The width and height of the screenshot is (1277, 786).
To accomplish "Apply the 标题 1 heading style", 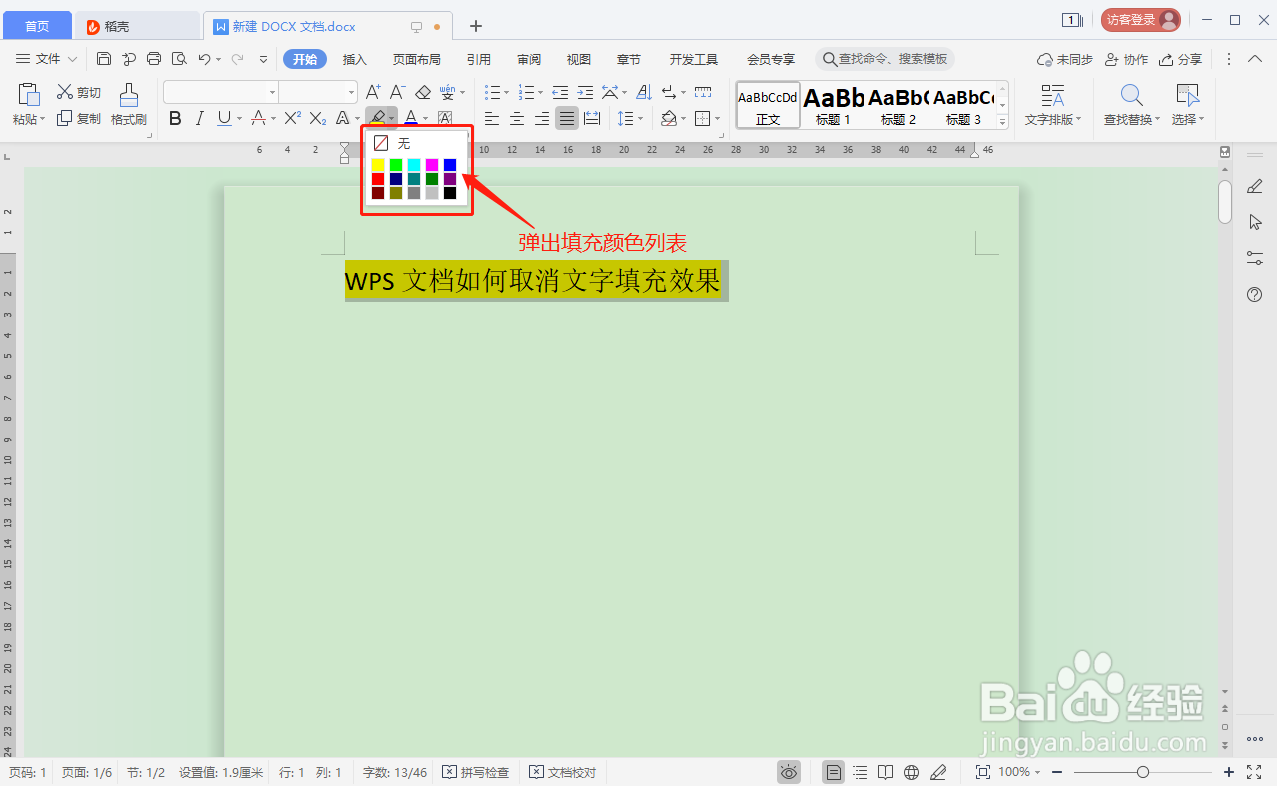I will pyautogui.click(x=833, y=105).
